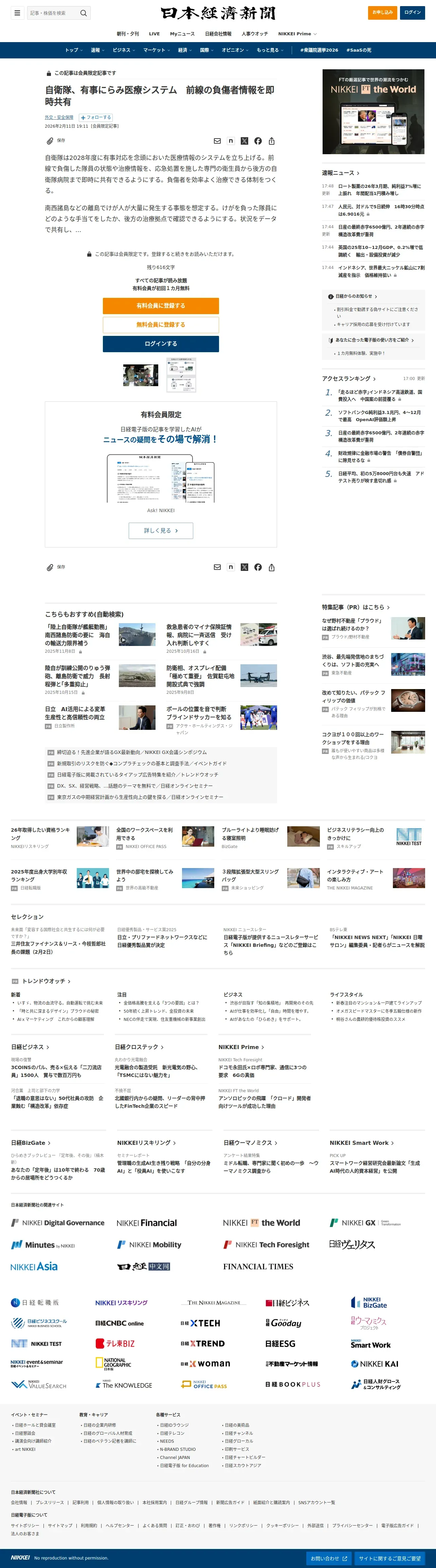Open the 速報ニュース section heading

click(341, 173)
